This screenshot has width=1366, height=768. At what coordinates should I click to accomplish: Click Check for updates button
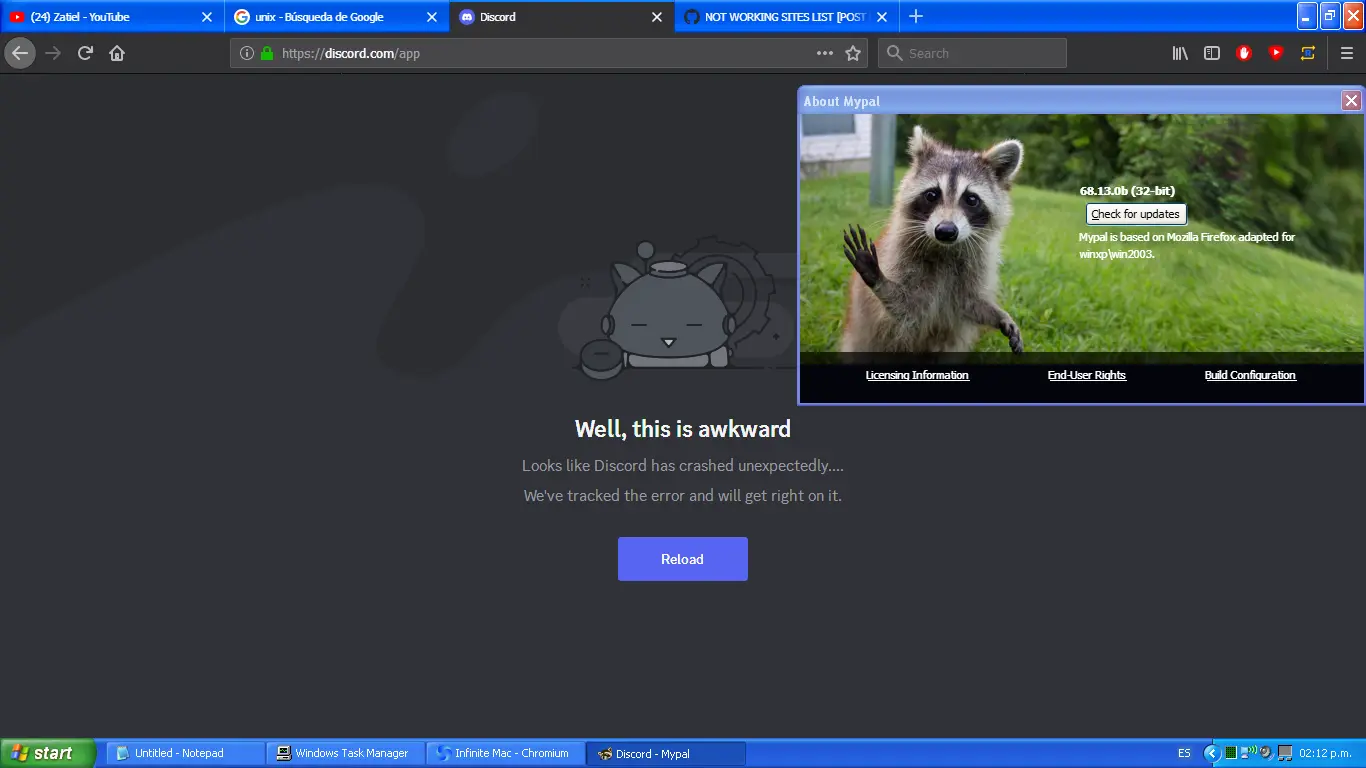point(1136,214)
